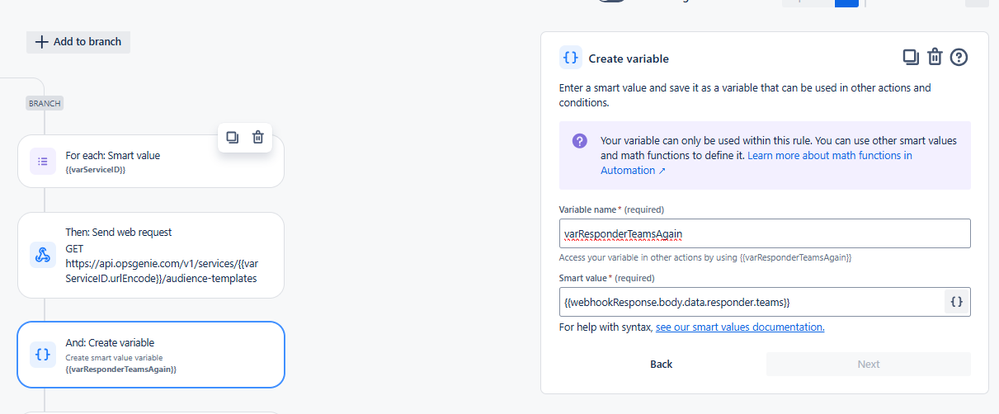The width and height of the screenshot is (999, 414).
Task: Open the Then: Send web request step
Action: 151,255
